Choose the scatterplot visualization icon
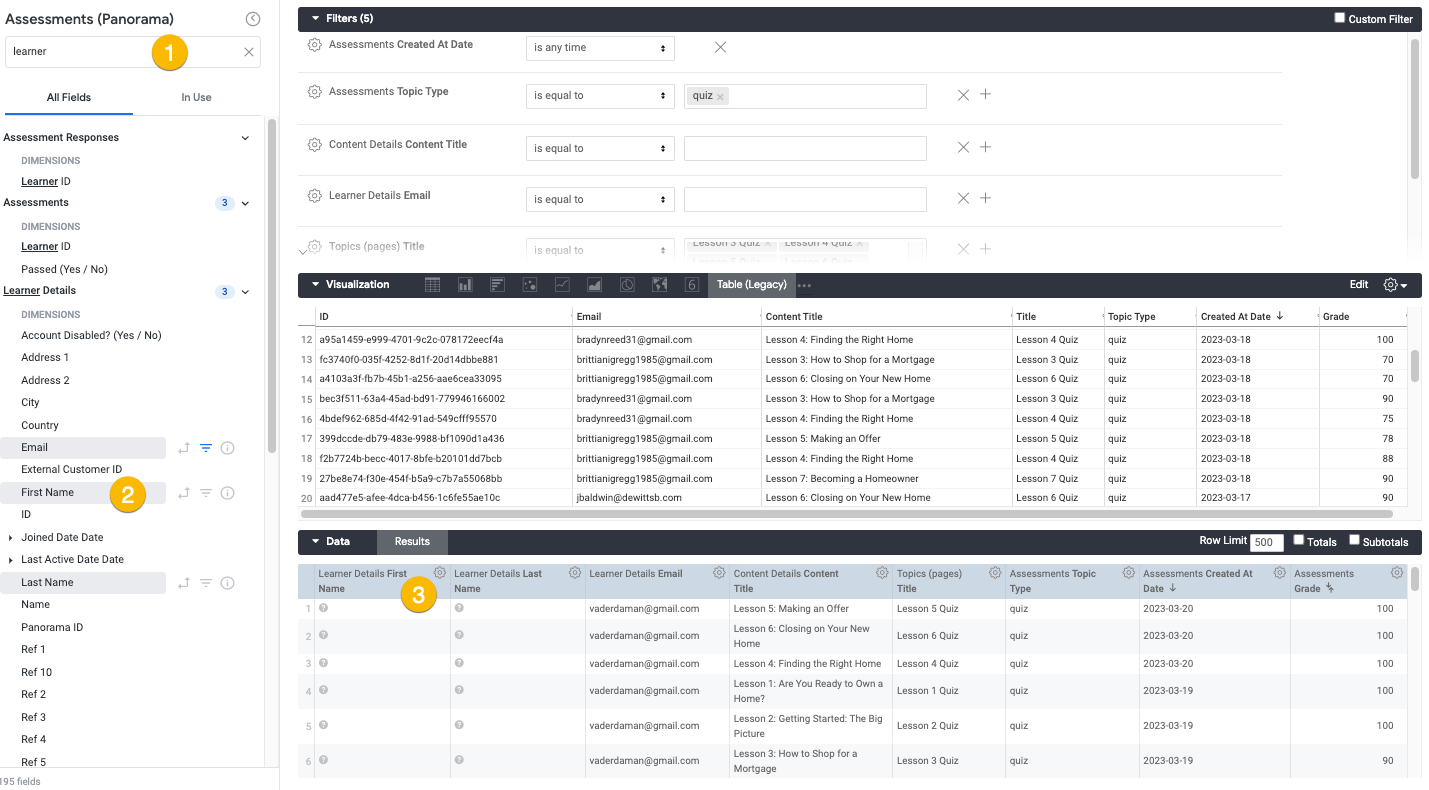This screenshot has height=790, width=1429. tap(530, 285)
